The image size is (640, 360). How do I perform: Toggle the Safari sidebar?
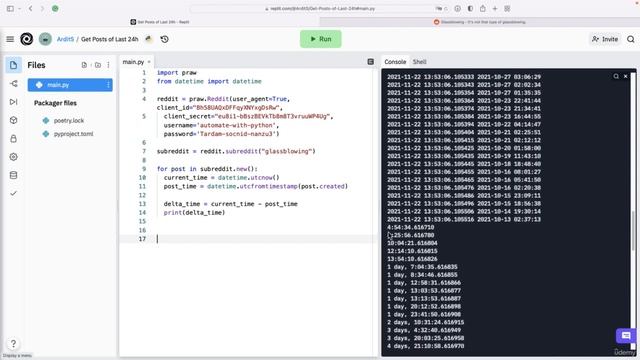tap(10, 8)
